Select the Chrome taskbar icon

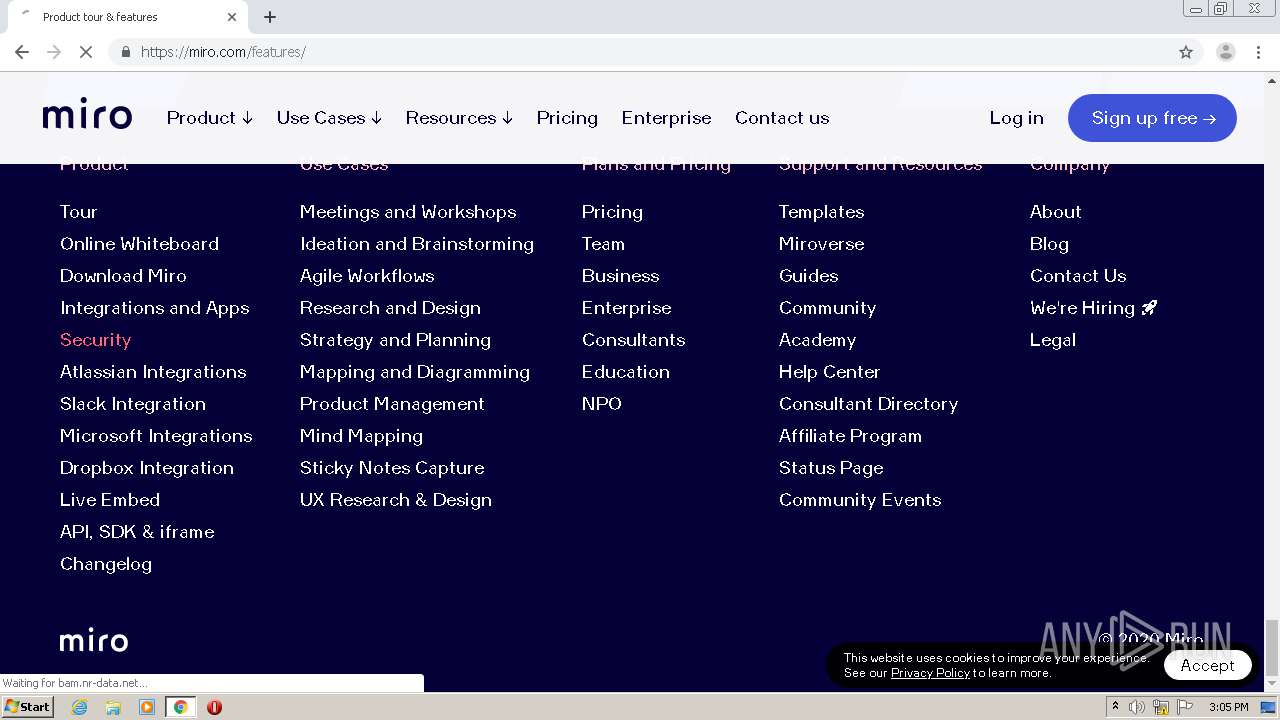pos(181,707)
